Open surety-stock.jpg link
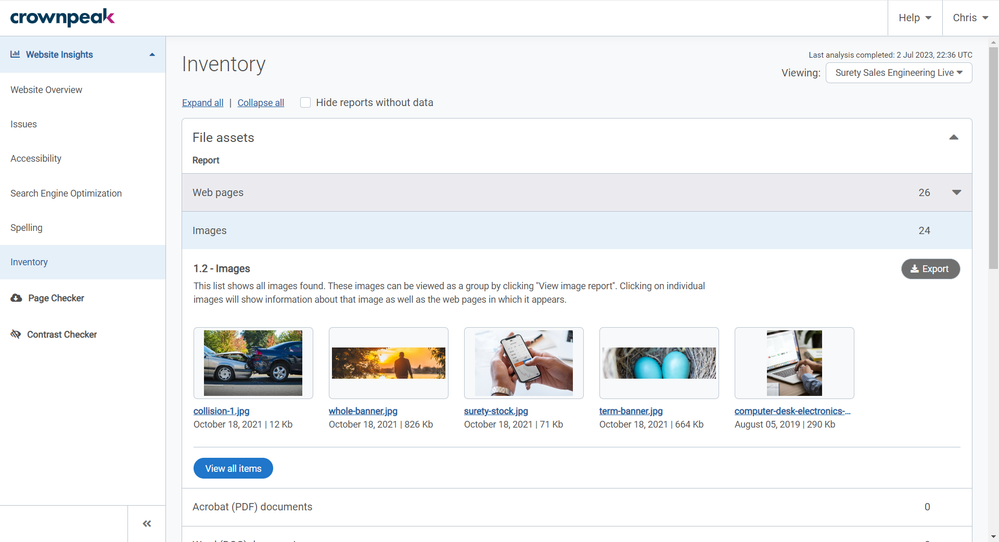The width and height of the screenshot is (999, 542). click(x=496, y=411)
